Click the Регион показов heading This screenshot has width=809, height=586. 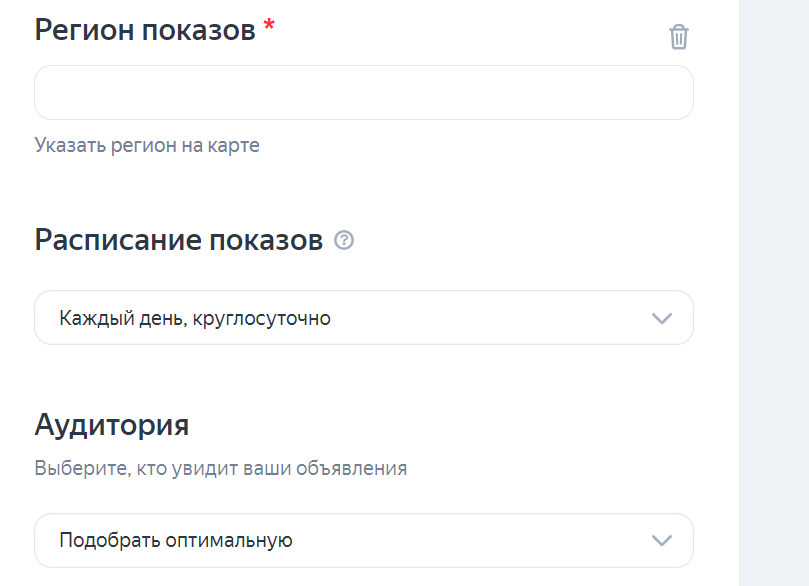pyautogui.click(x=145, y=31)
